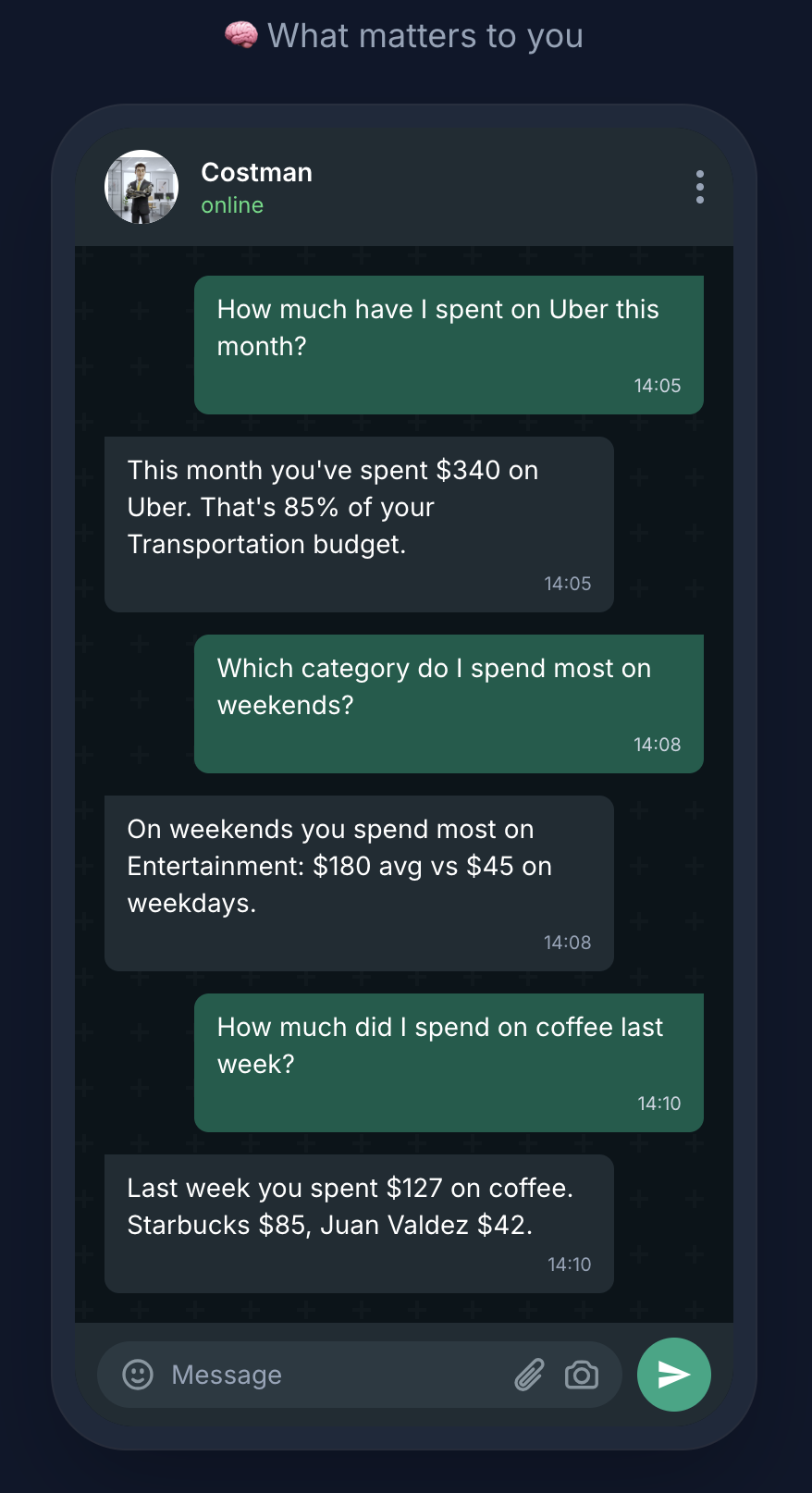Click the brain emoji in the header
812x1493 pixels.
click(x=241, y=34)
